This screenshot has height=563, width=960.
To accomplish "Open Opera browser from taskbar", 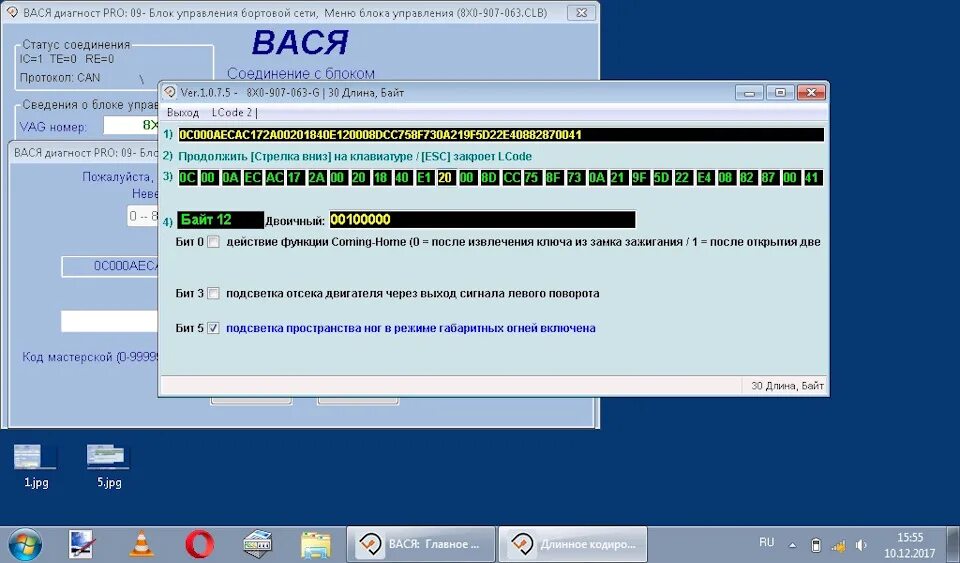I will click(200, 544).
